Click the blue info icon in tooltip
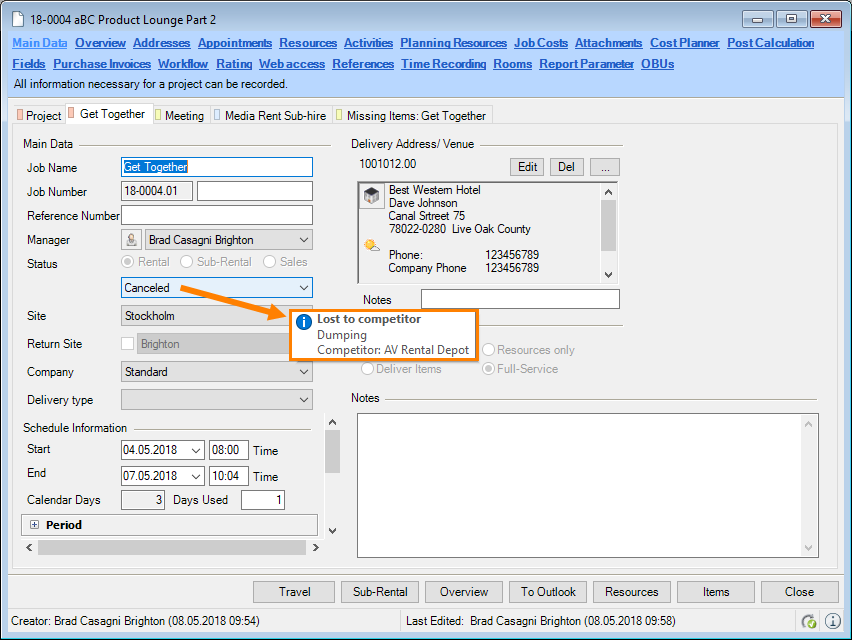 pos(304,322)
